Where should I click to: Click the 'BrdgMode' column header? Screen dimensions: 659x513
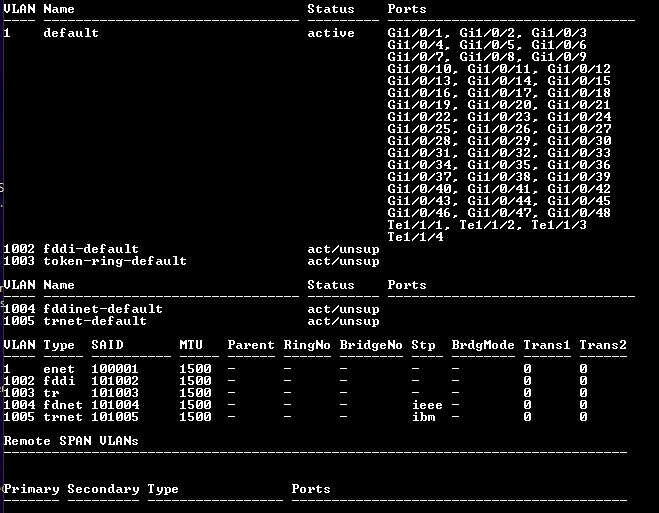(x=483, y=345)
